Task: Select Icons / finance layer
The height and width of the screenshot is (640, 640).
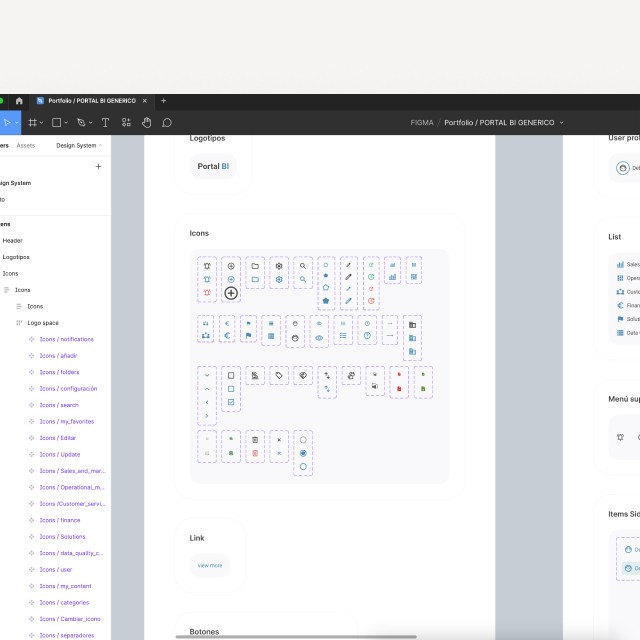Action: click(60, 520)
